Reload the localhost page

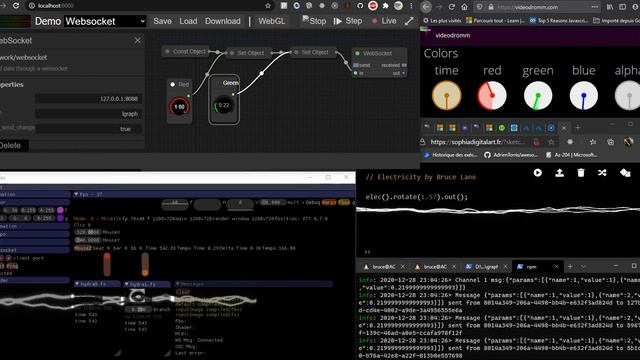click(x=16, y=6)
